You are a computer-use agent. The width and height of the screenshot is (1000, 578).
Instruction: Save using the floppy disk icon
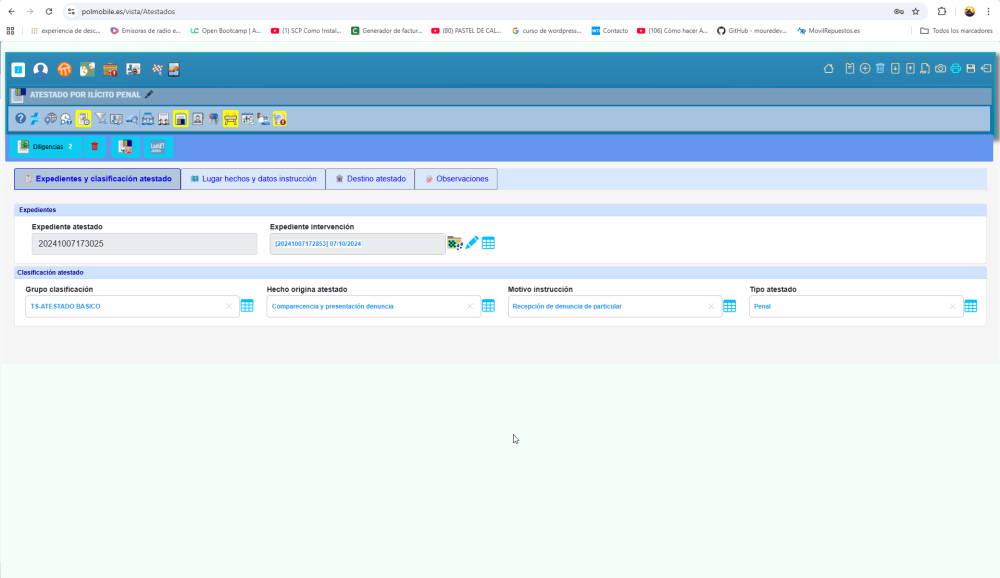point(970,68)
